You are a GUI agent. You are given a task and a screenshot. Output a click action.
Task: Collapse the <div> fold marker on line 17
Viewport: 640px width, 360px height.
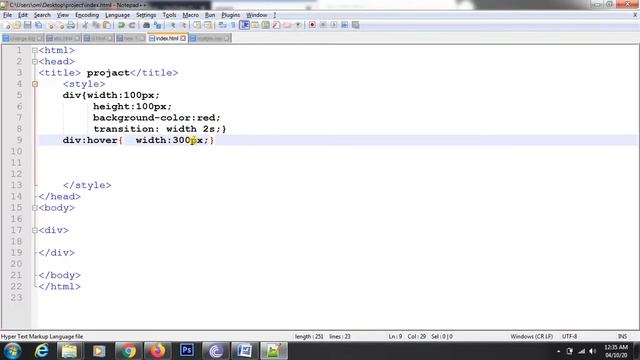coord(35,230)
